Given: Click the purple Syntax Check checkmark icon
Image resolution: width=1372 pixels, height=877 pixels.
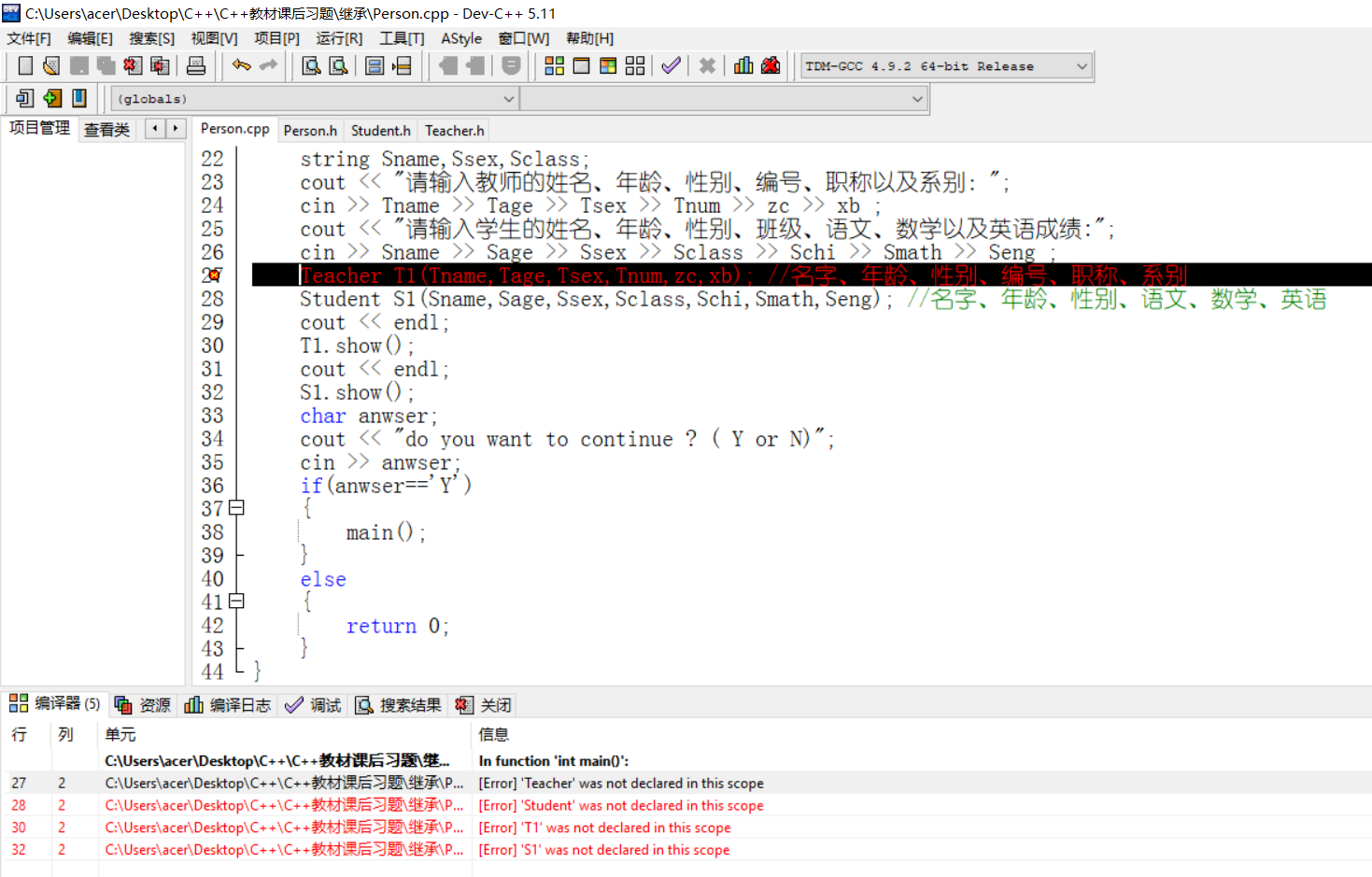Looking at the screenshot, I should [671, 65].
